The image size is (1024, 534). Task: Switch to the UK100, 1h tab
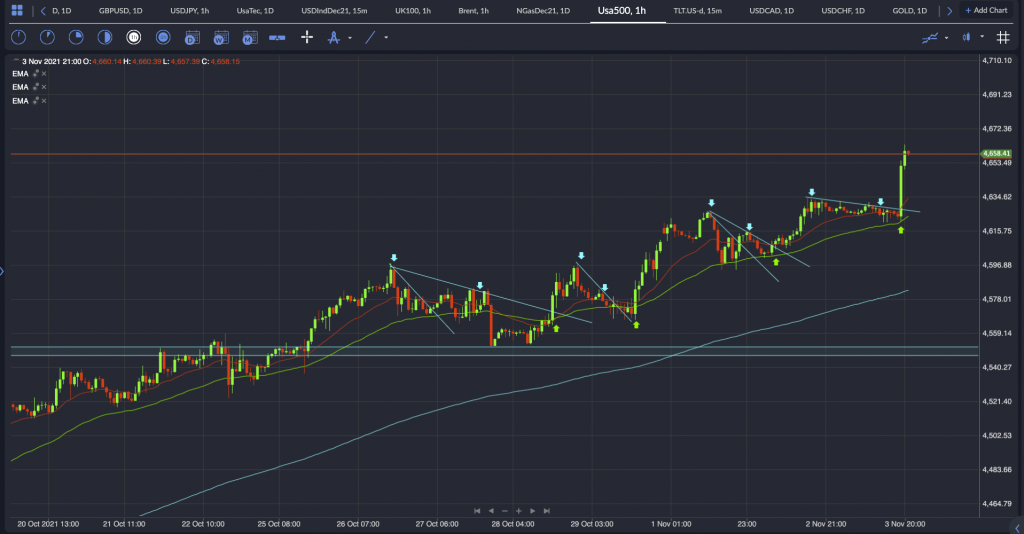pyautogui.click(x=413, y=11)
